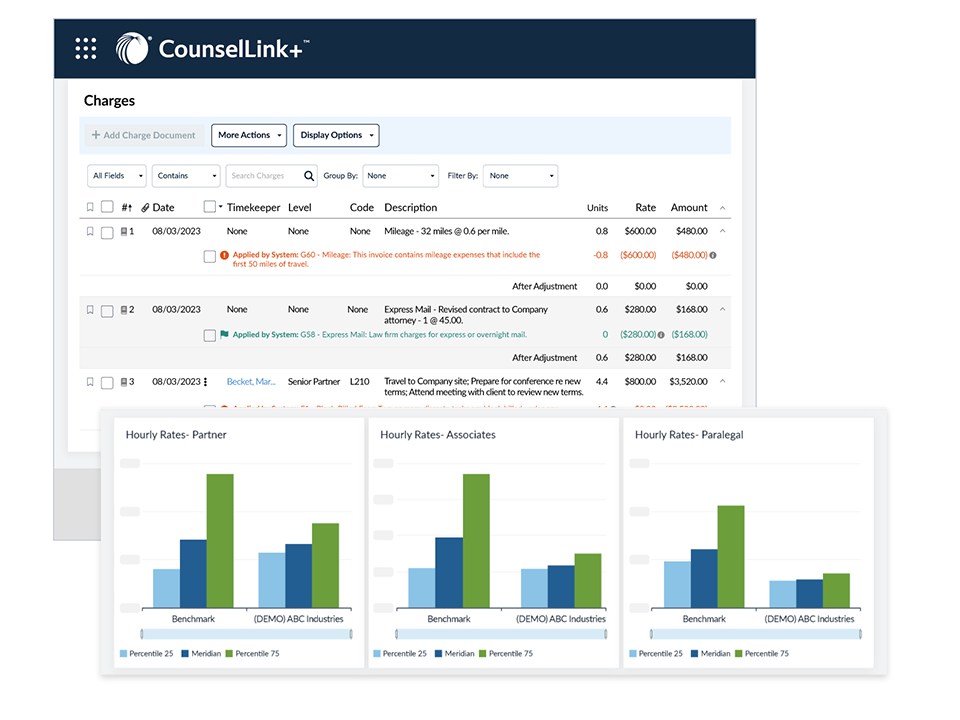Open the Filter By dropdown
This screenshot has height=720, width=960.
pos(520,176)
